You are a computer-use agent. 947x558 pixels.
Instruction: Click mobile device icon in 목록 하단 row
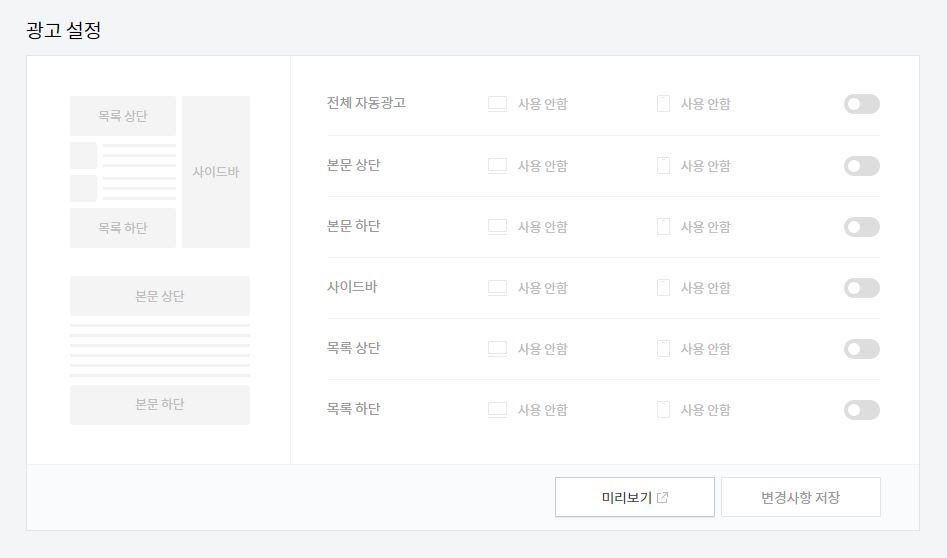click(x=663, y=409)
